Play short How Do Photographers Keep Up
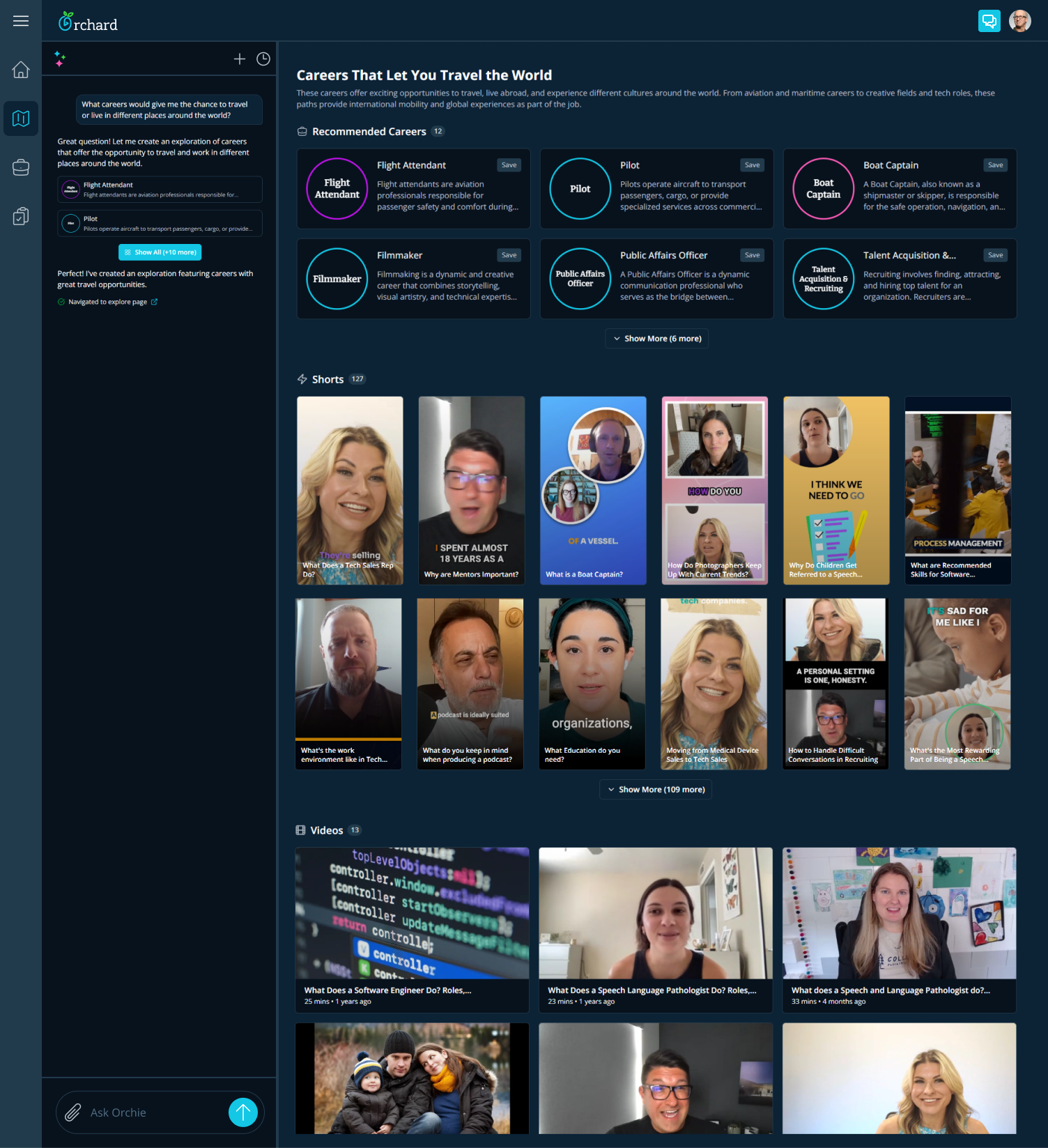 coord(715,491)
